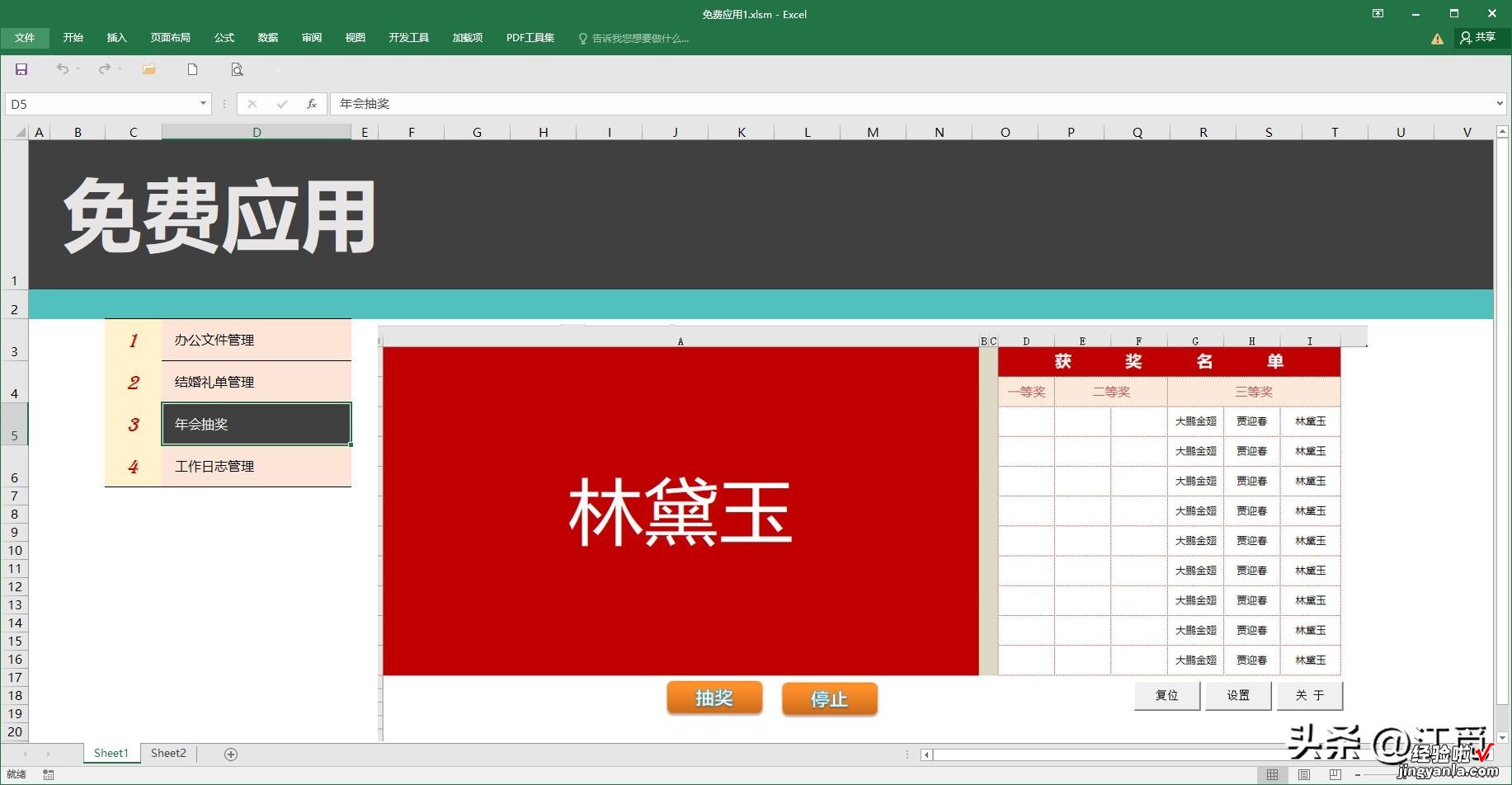Click the Redo arrow icon

click(104, 69)
